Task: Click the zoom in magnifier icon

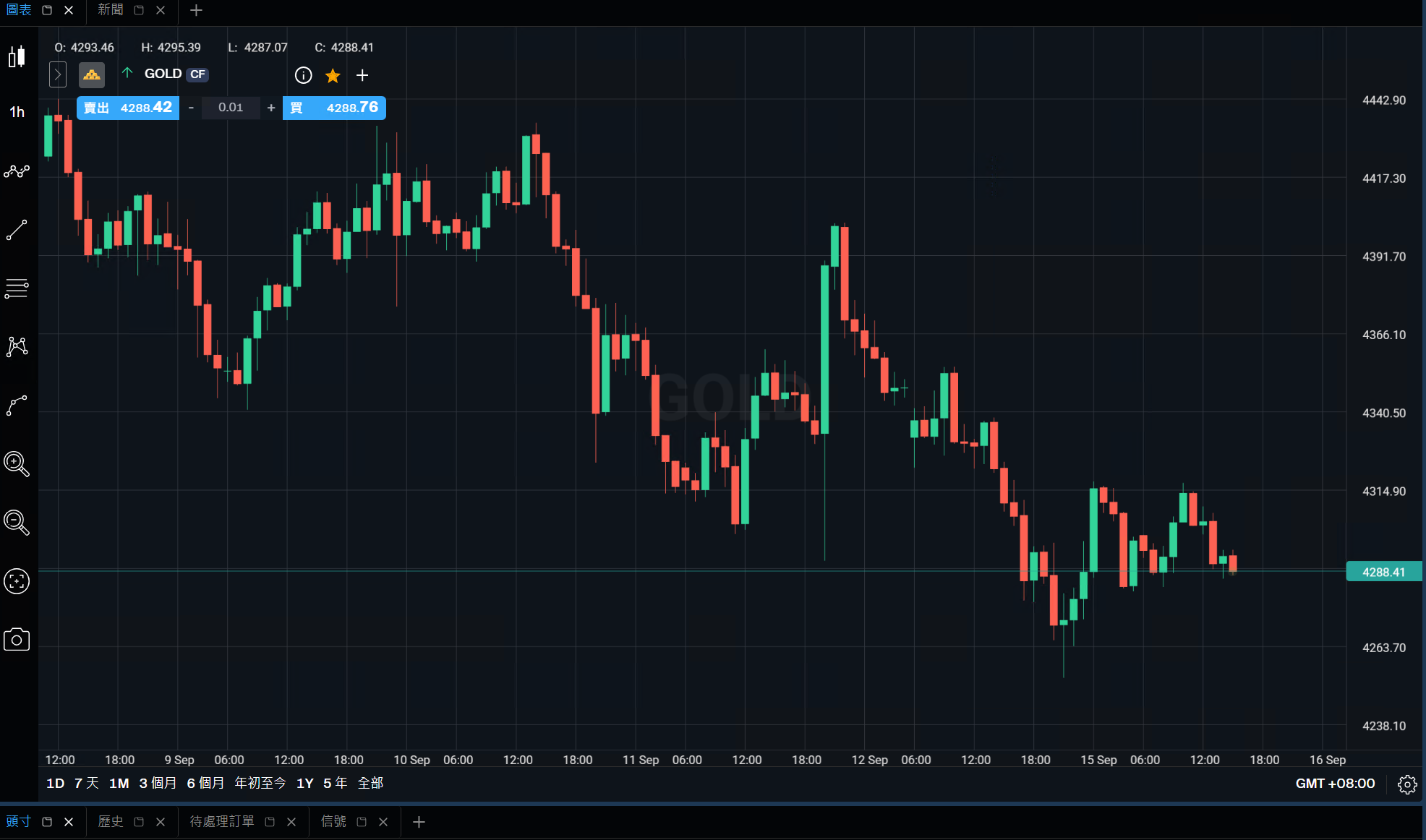Action: click(17, 463)
